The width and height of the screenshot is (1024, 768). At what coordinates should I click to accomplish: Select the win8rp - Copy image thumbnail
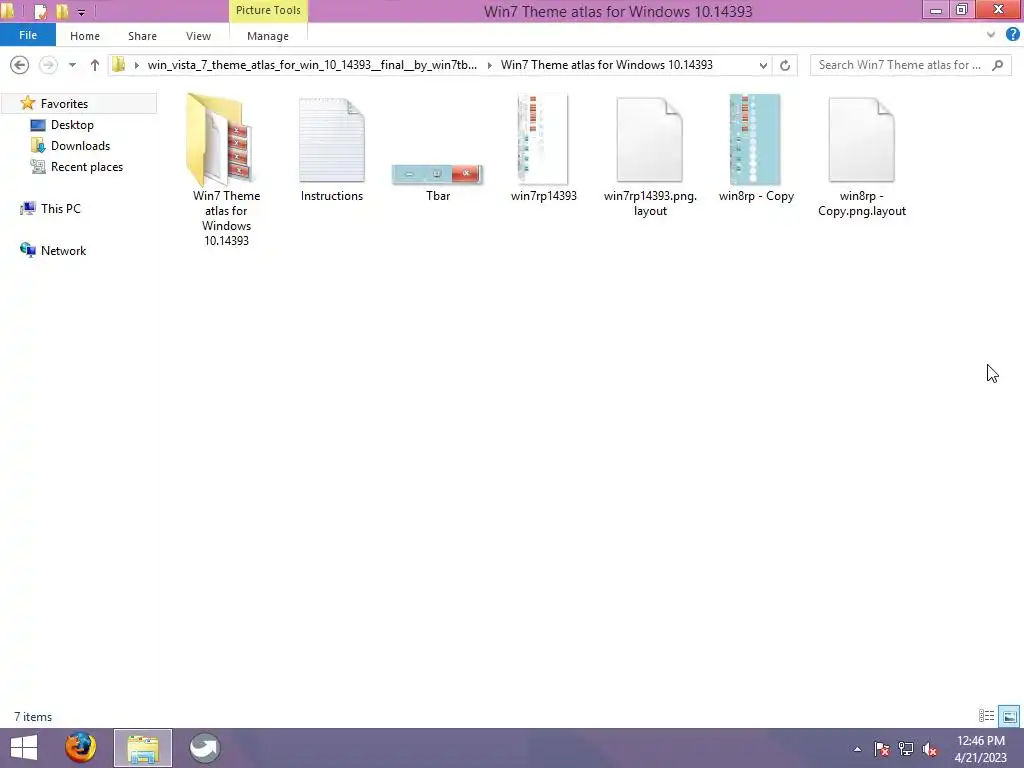pos(755,140)
